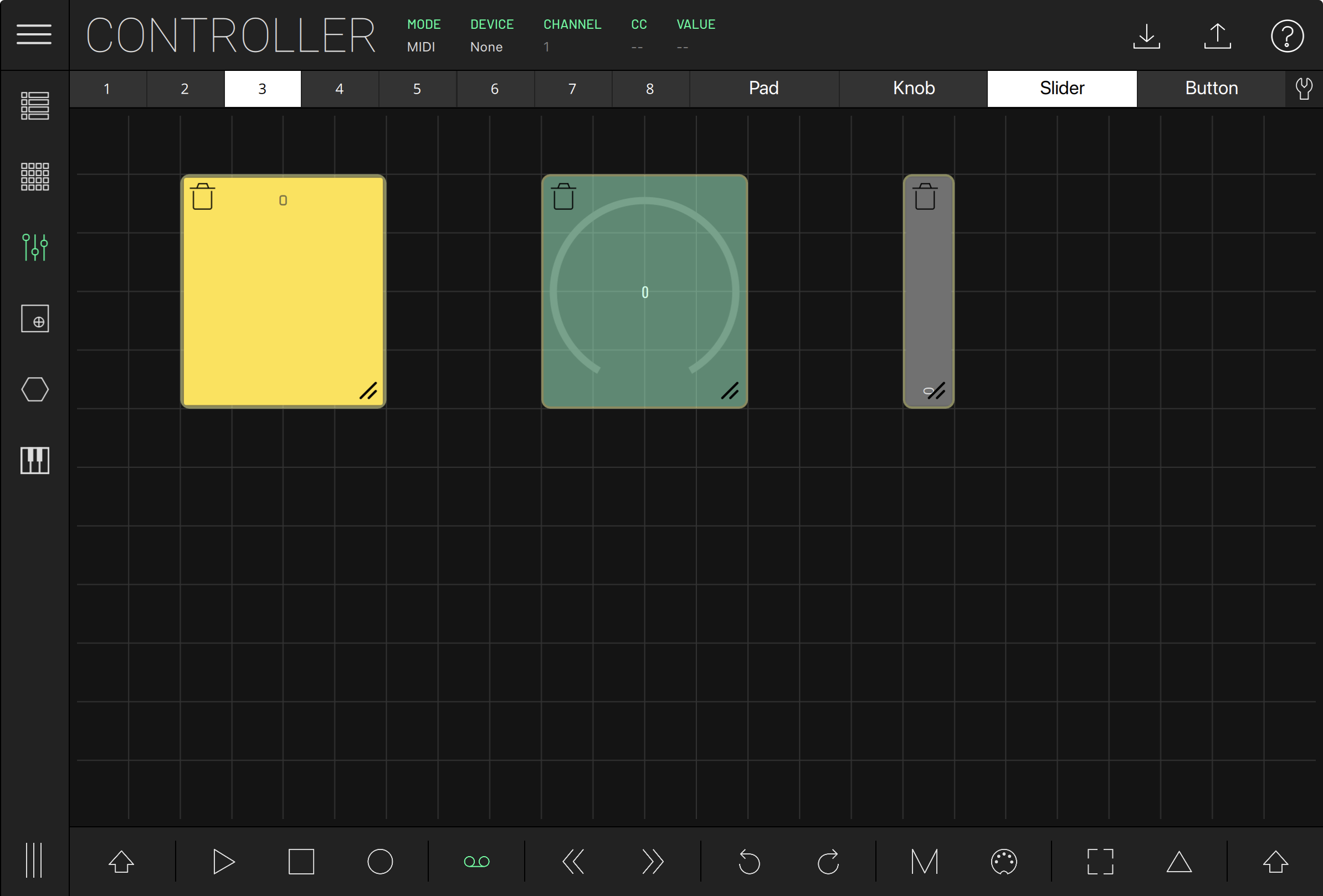Select the pad grid view in the sidebar
1323x896 pixels.
point(35,176)
